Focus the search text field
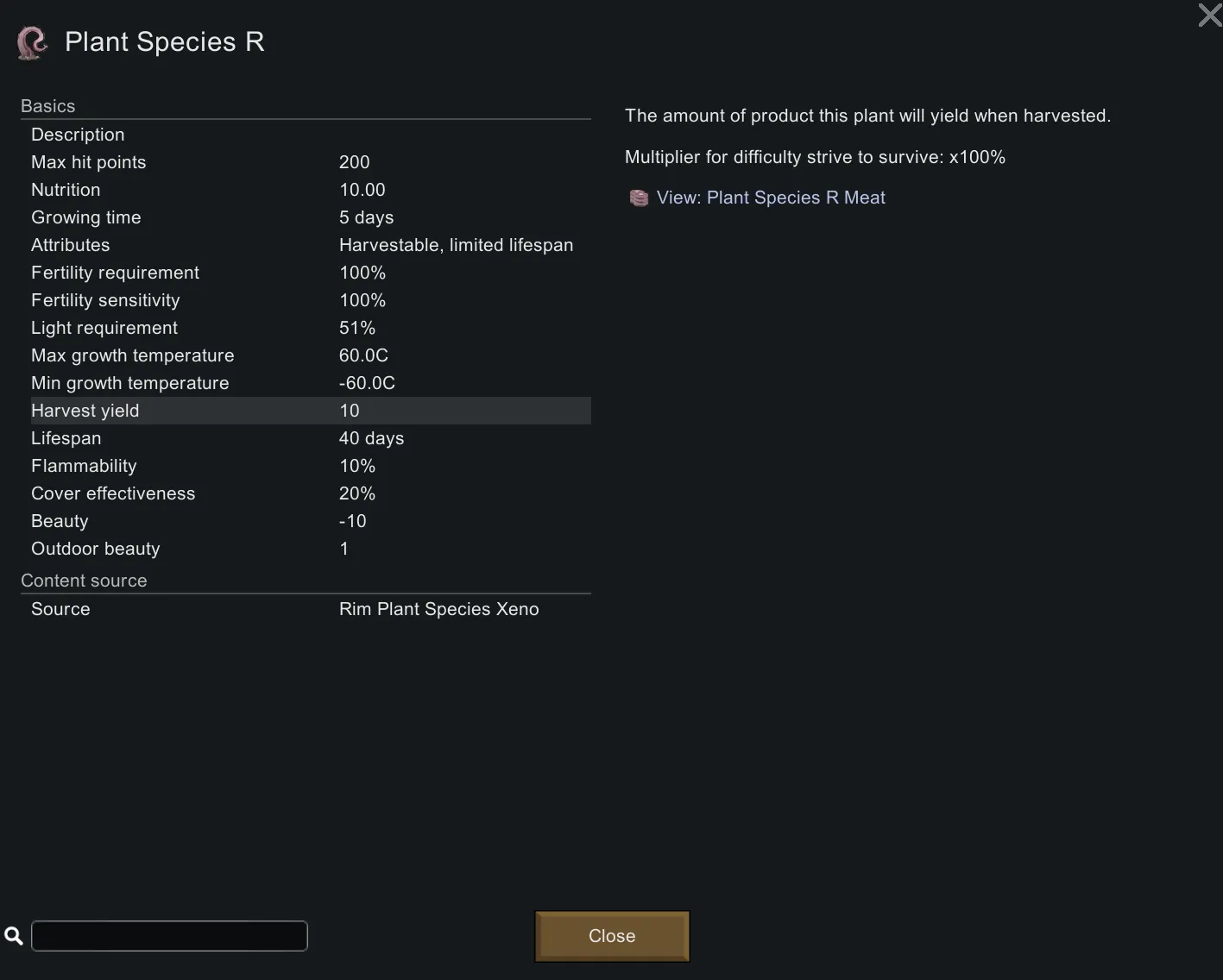The width and height of the screenshot is (1223, 980). (x=169, y=936)
